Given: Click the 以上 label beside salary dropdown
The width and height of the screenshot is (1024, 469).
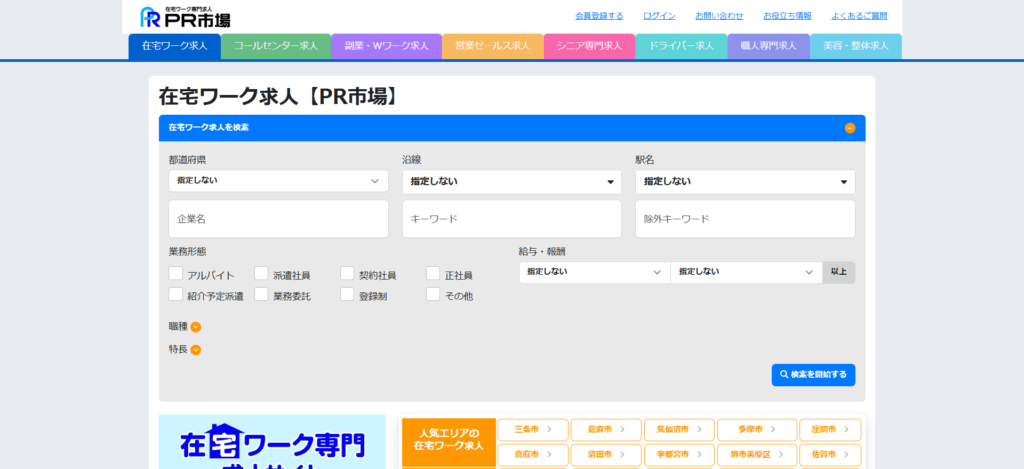Looking at the screenshot, I should (839, 272).
